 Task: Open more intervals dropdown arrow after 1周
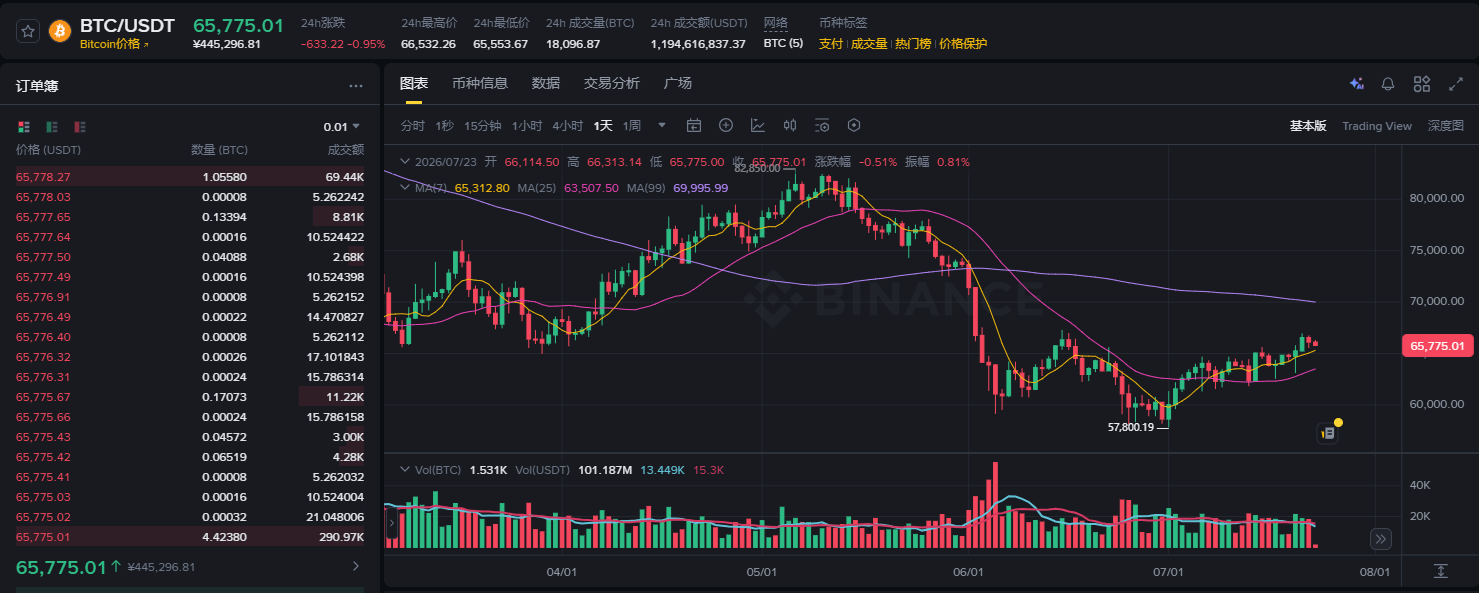(x=662, y=126)
